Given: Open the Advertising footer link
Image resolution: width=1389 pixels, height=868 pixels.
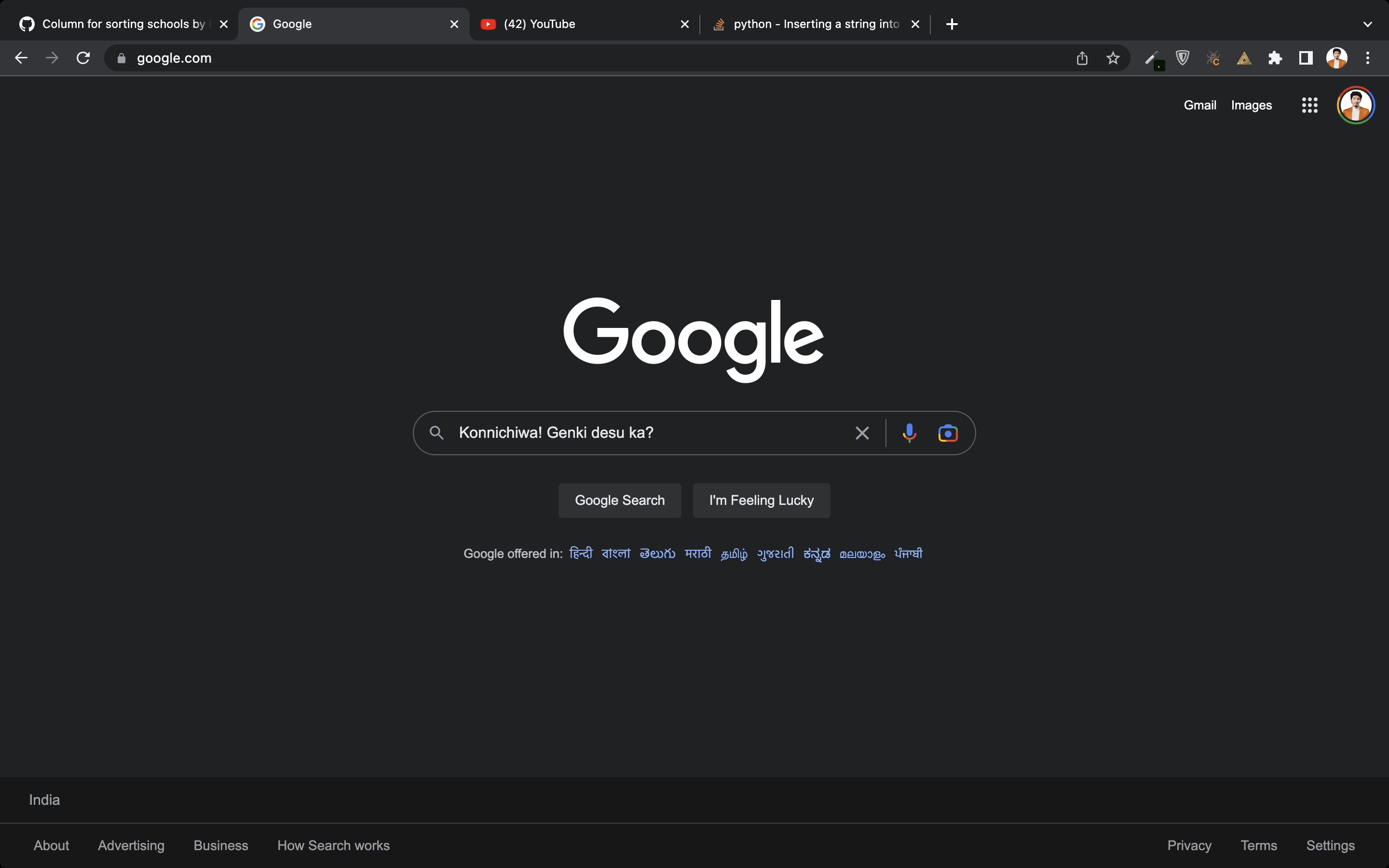Looking at the screenshot, I should click(x=131, y=845).
